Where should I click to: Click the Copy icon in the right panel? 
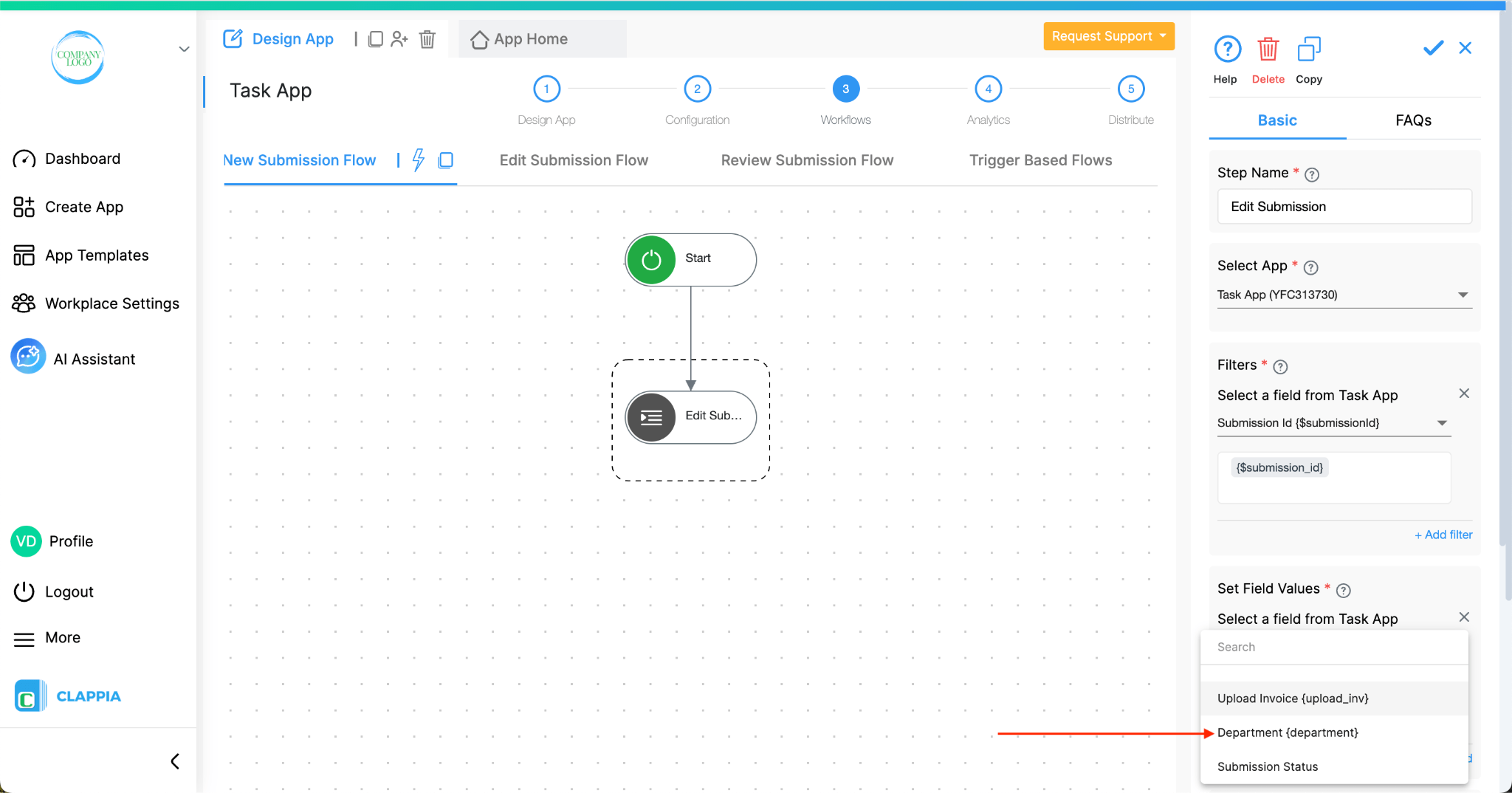coord(1309,48)
